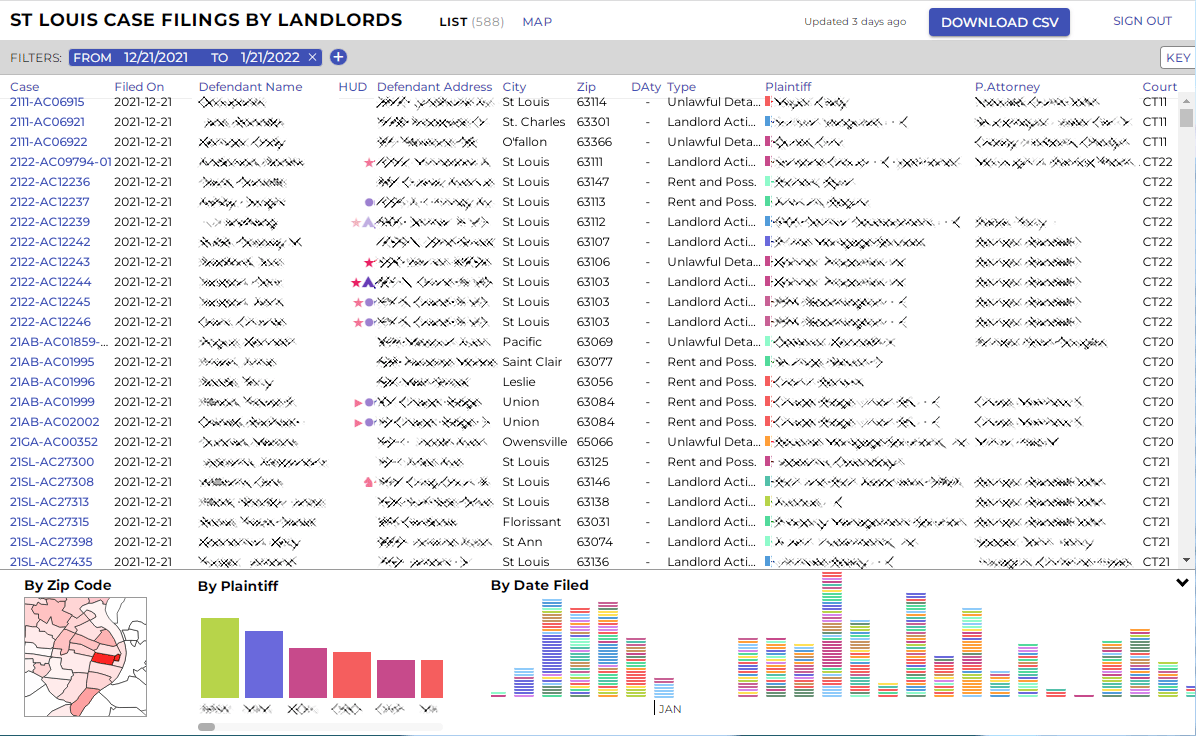Image resolution: width=1196 pixels, height=736 pixels.
Task: Click pink star icon in row 2122-AC09794-01
Action: [x=369, y=162]
